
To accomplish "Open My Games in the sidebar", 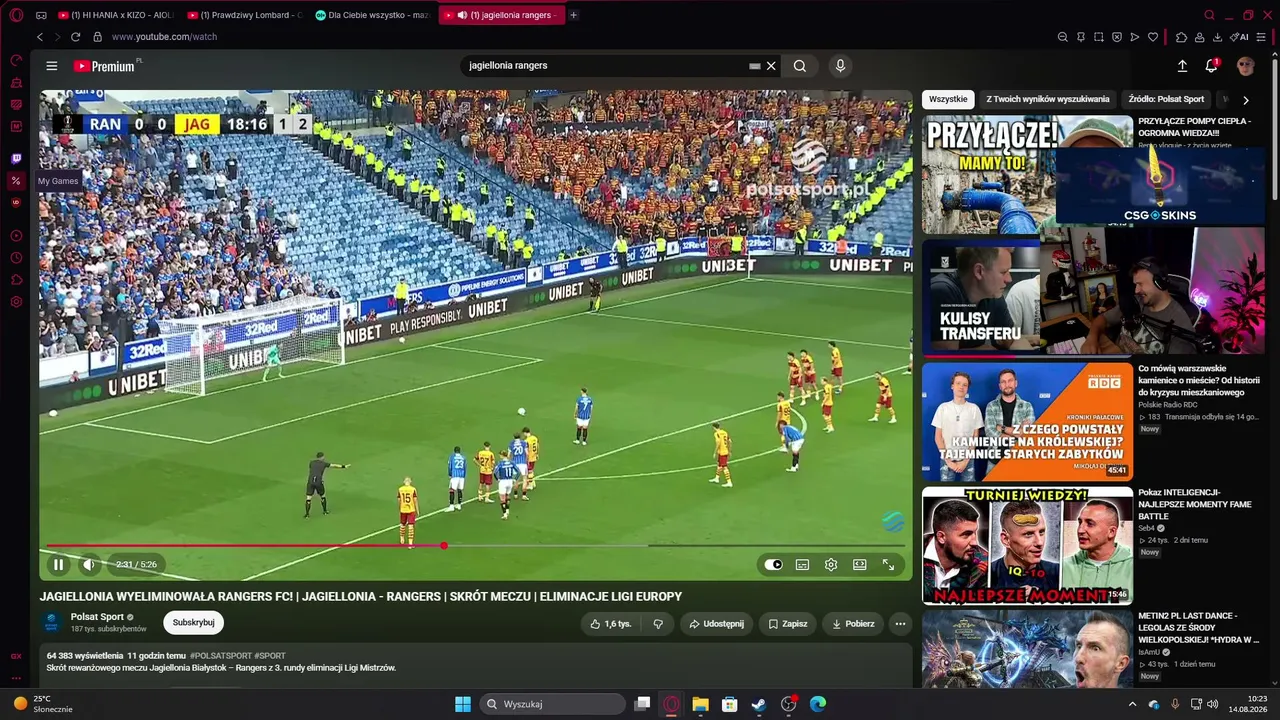I will 16,181.
